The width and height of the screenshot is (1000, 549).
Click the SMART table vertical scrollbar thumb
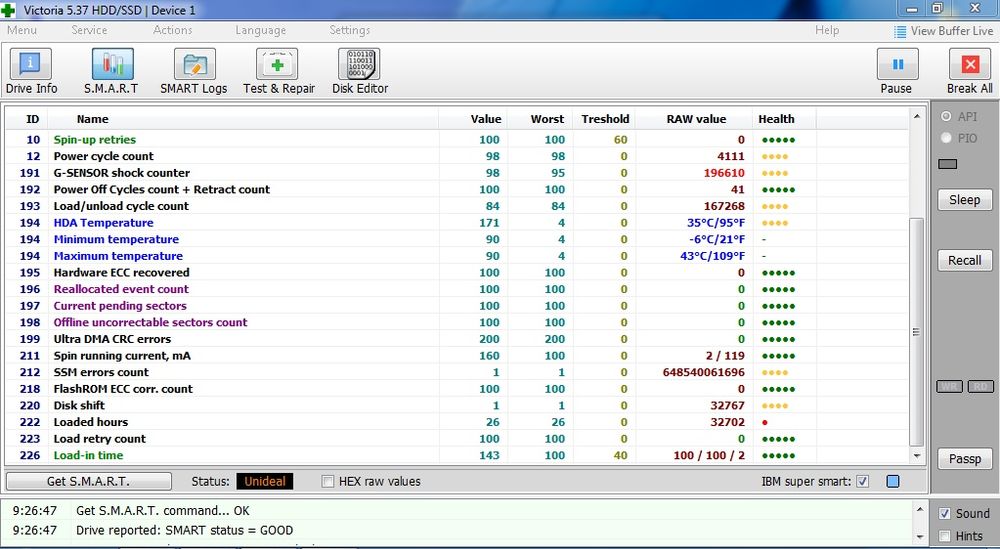point(917,332)
